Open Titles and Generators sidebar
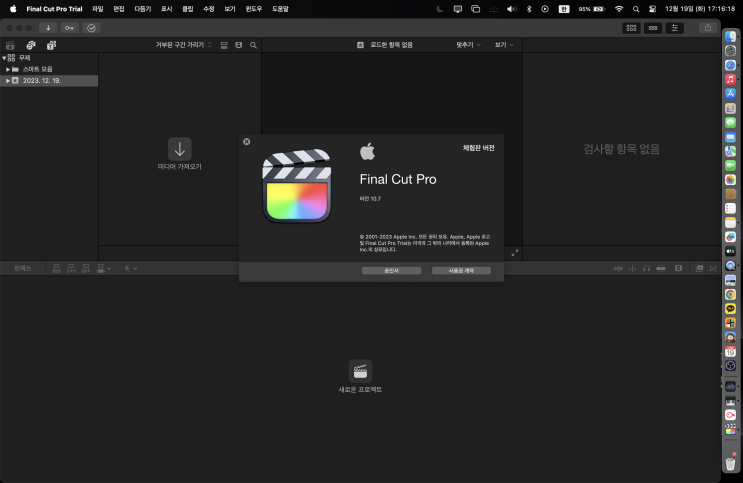743x483 pixels. pyautogui.click(x=51, y=45)
